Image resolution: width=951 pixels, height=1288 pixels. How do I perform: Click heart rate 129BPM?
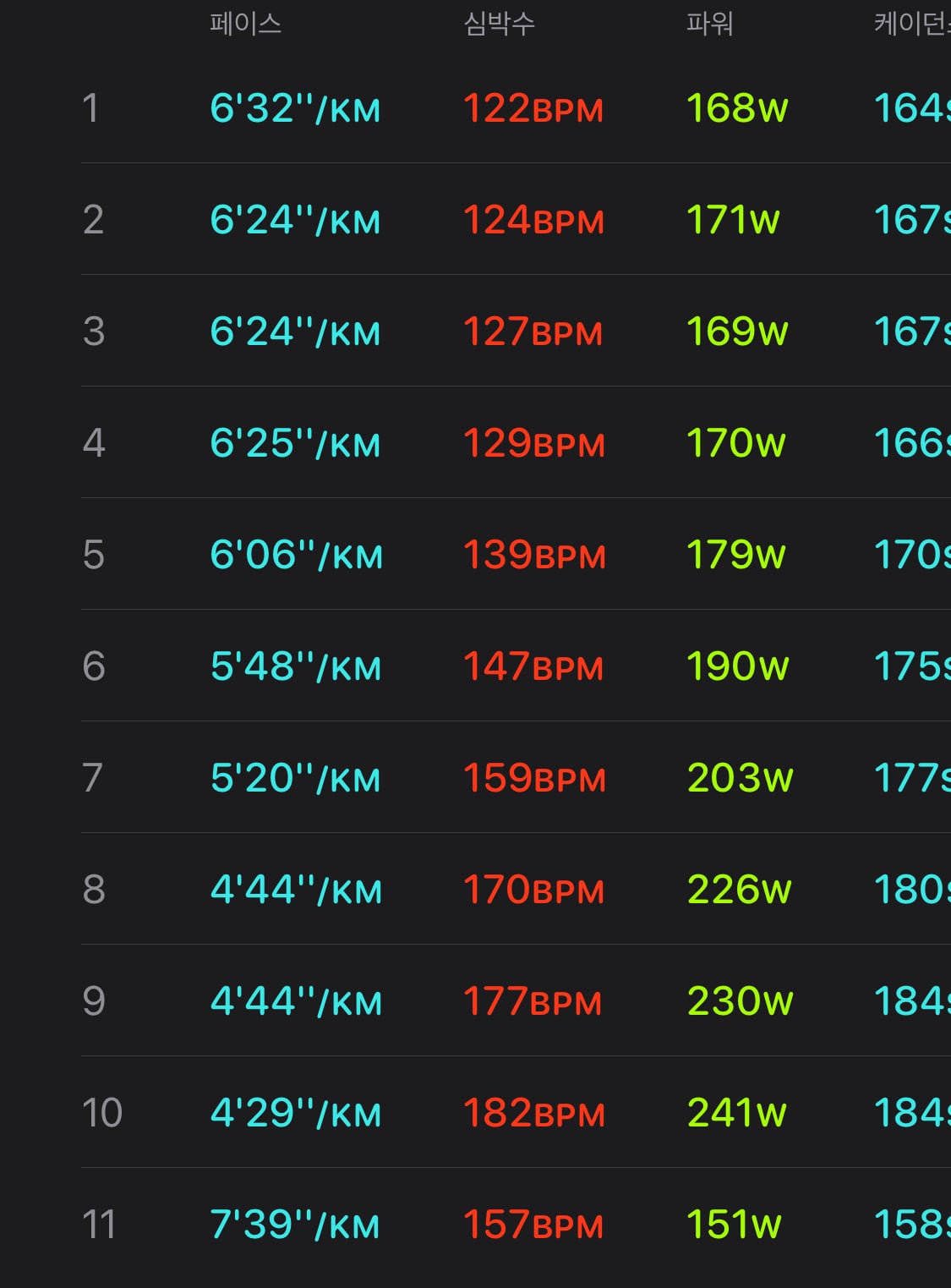(534, 443)
